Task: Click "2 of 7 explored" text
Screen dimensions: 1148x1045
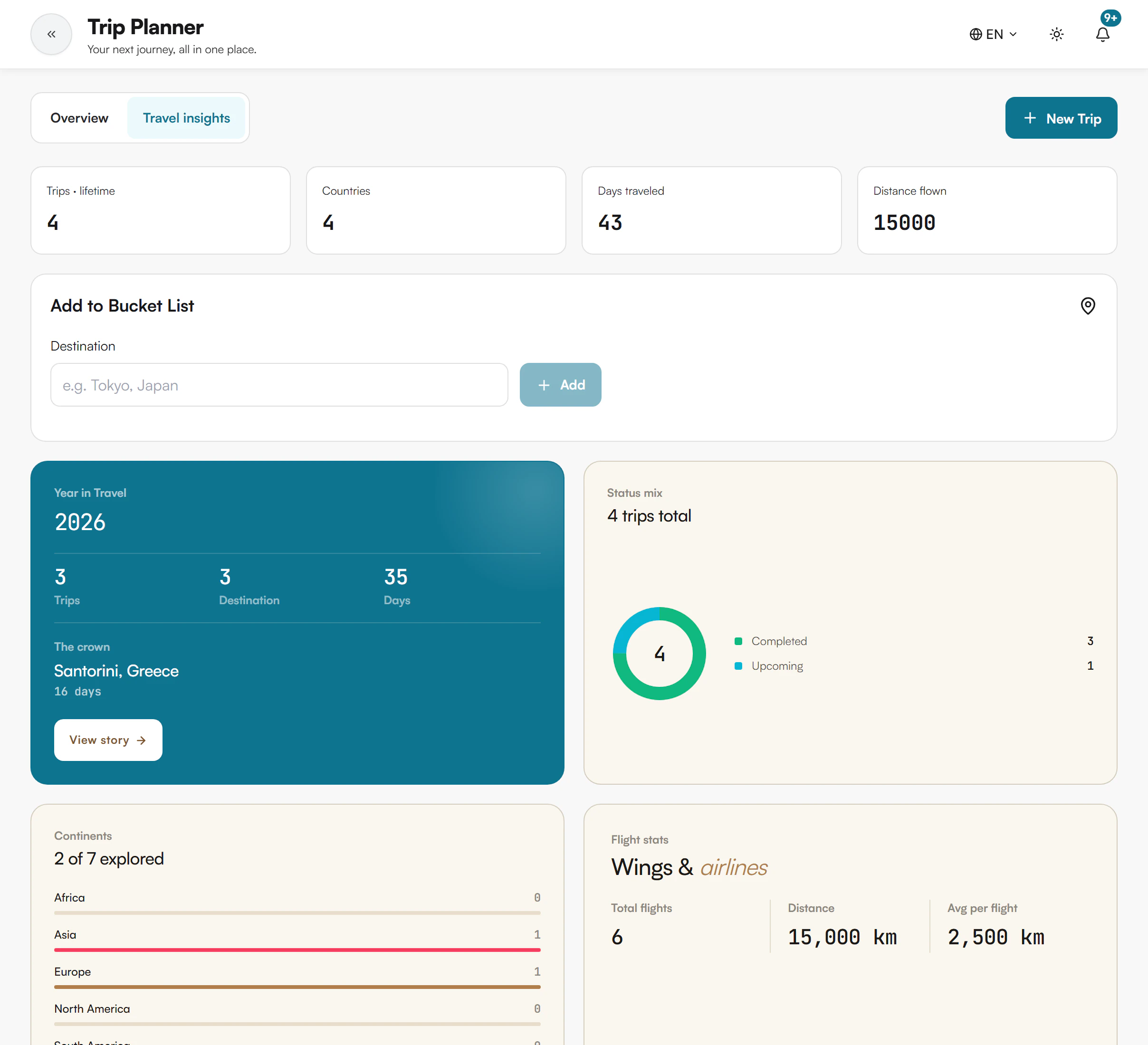Action: point(109,858)
